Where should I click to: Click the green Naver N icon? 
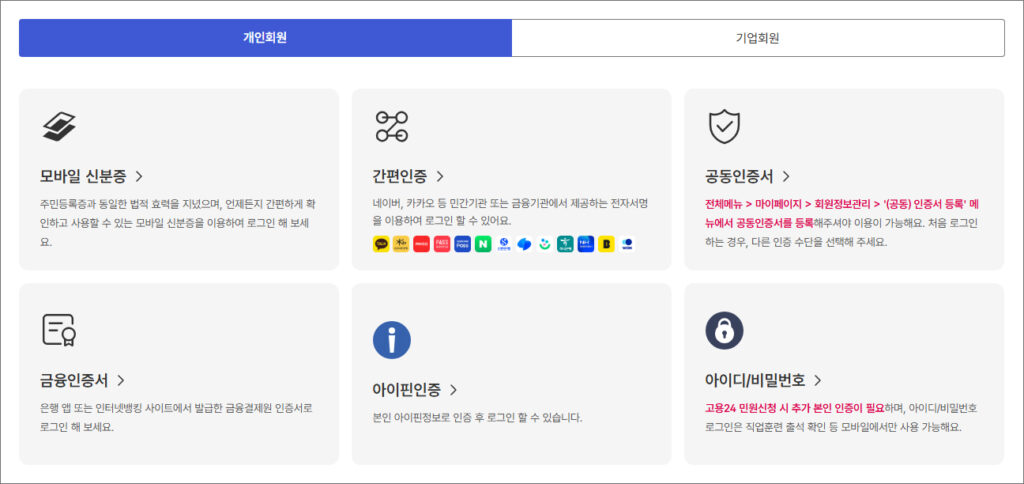coord(483,244)
